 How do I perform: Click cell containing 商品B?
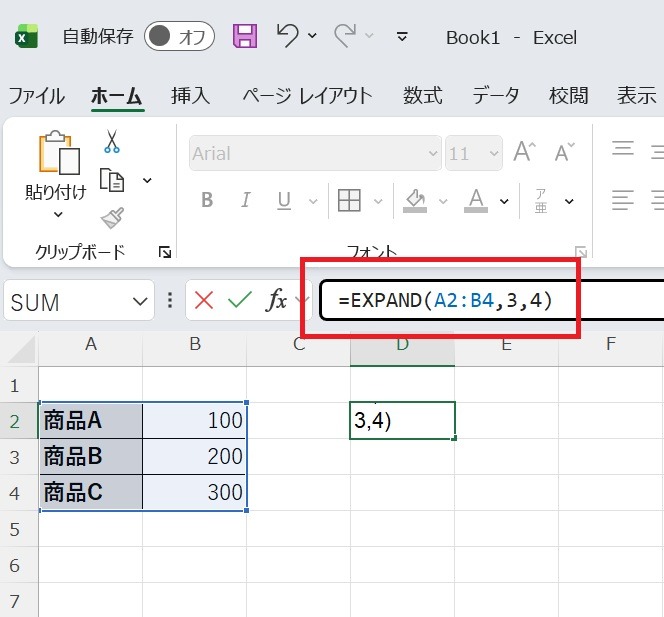click(x=91, y=457)
